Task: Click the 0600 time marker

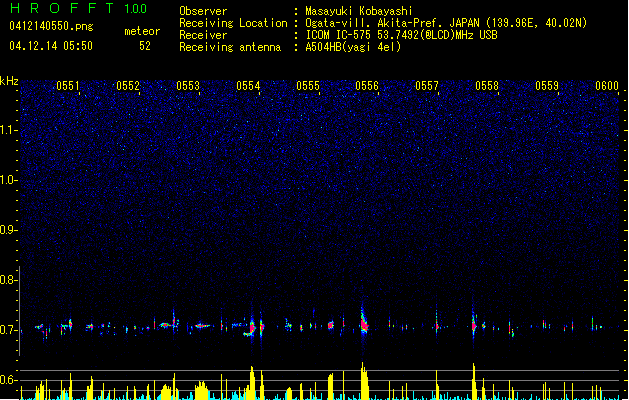Action: coord(607,86)
